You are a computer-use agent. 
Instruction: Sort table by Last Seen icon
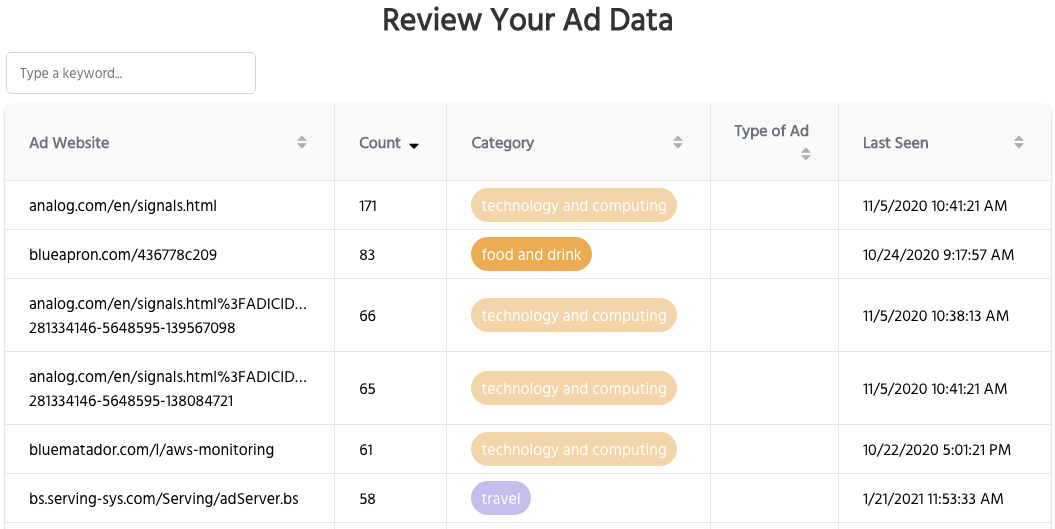coord(1019,143)
